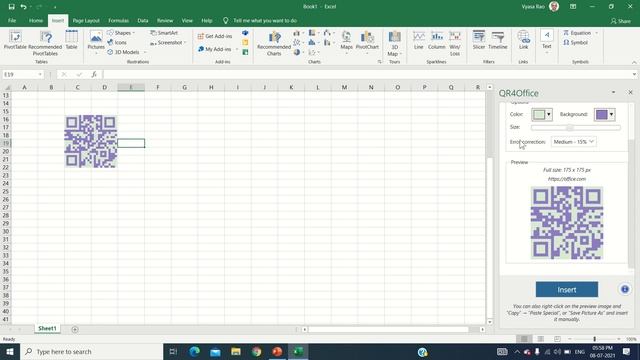Image resolution: width=640 pixels, height=360 pixels.
Task: Open PowerPoint from the taskbar
Action: (x=277, y=351)
